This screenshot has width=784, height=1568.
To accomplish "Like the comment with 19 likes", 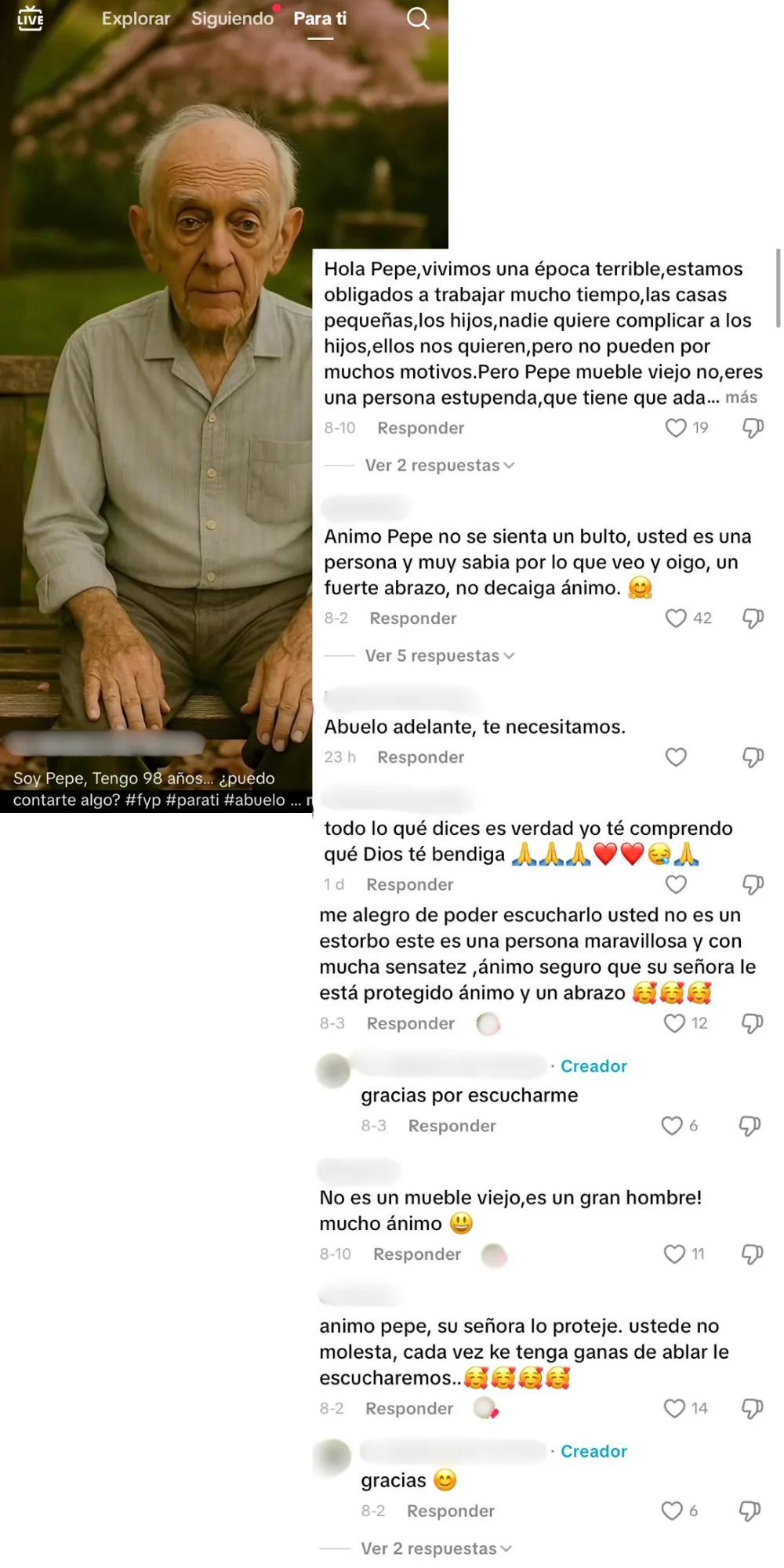I will [x=676, y=428].
